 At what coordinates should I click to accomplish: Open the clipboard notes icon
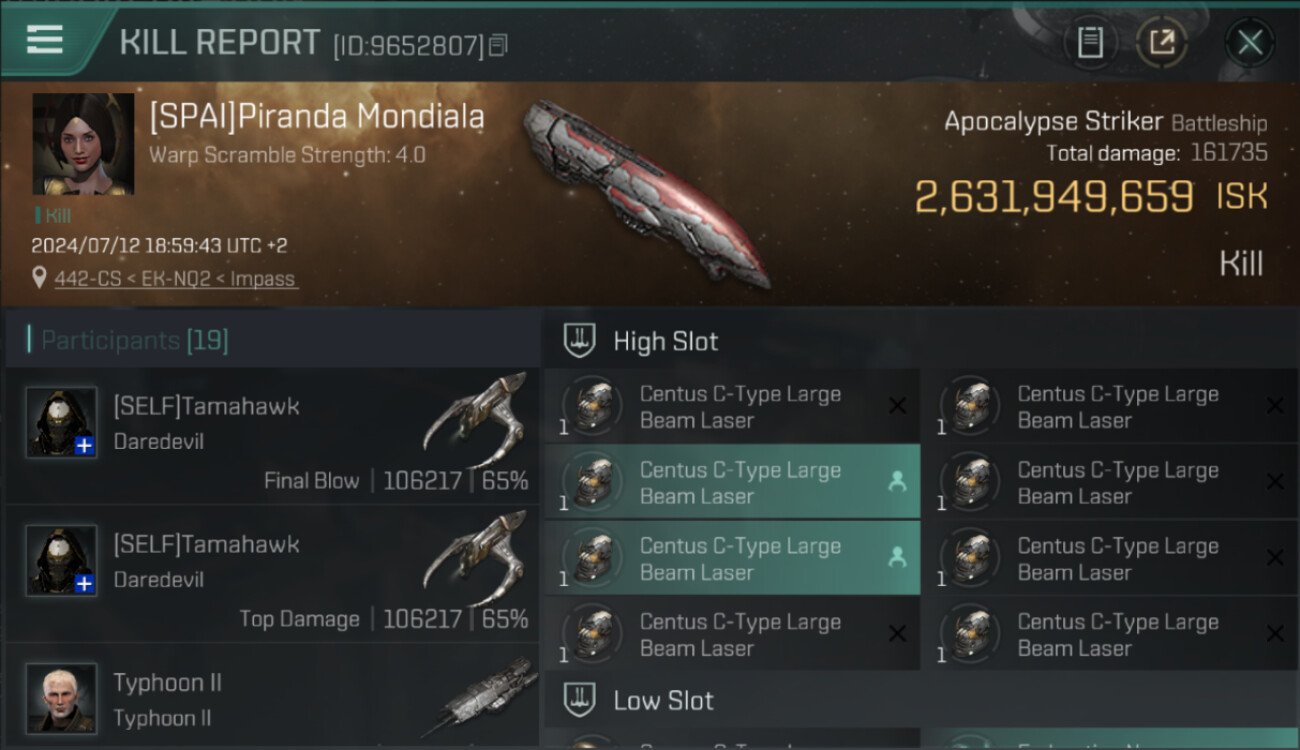(x=1090, y=43)
